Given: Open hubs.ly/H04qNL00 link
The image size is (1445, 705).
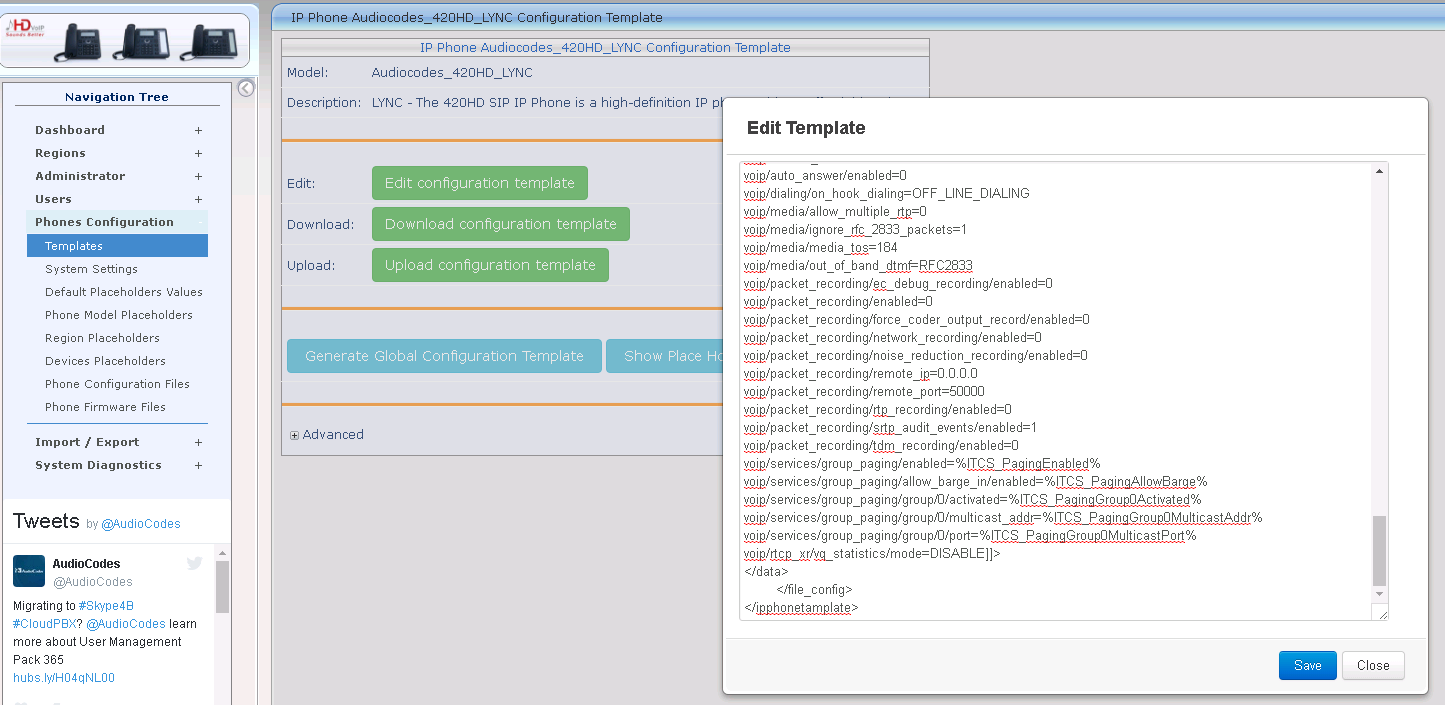Looking at the screenshot, I should (64, 678).
